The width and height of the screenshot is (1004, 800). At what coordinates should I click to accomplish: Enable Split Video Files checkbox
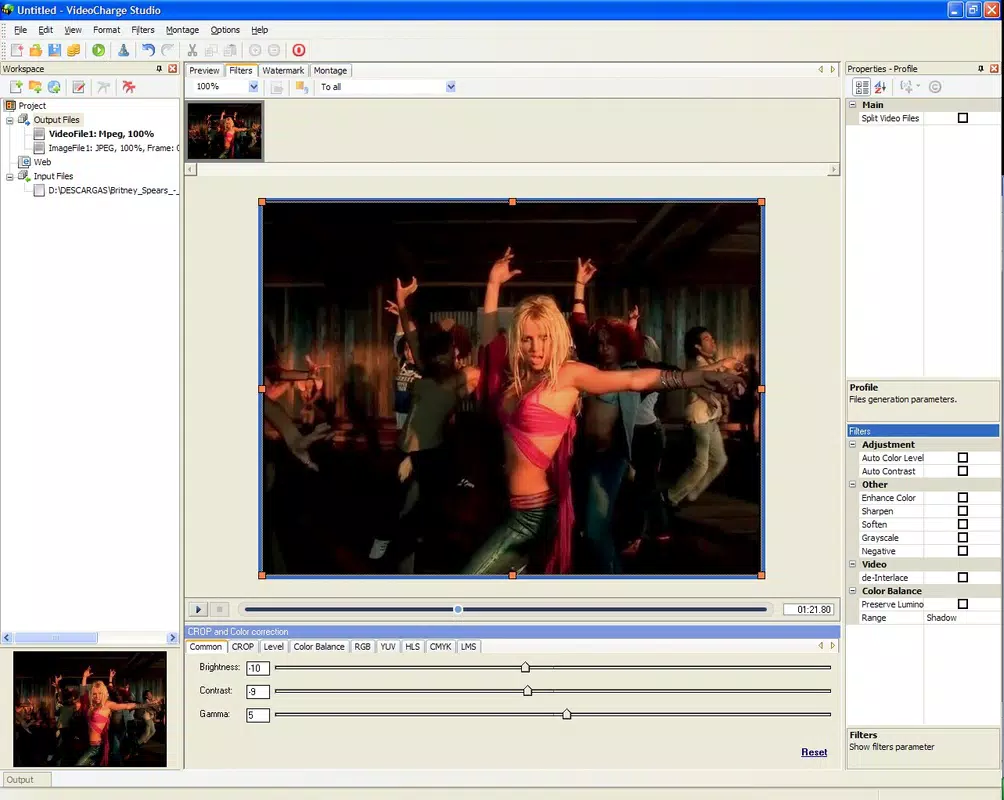tap(962, 118)
